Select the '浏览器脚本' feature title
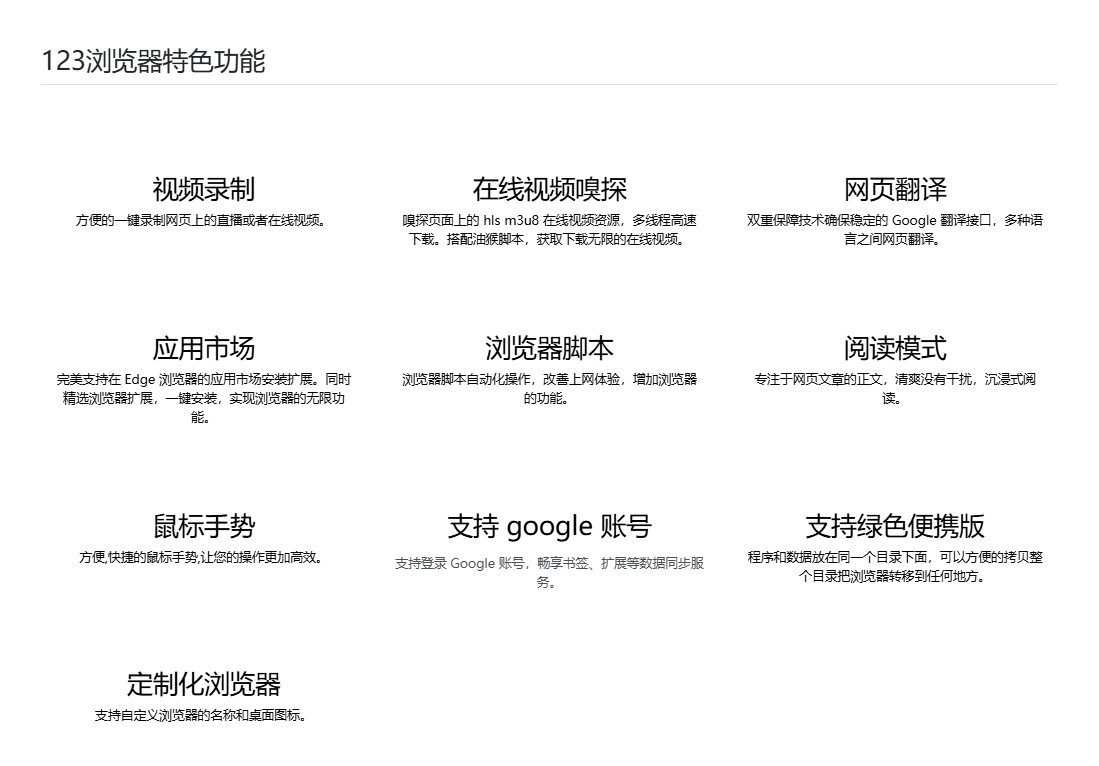This screenshot has height=766, width=1099. tap(549, 348)
